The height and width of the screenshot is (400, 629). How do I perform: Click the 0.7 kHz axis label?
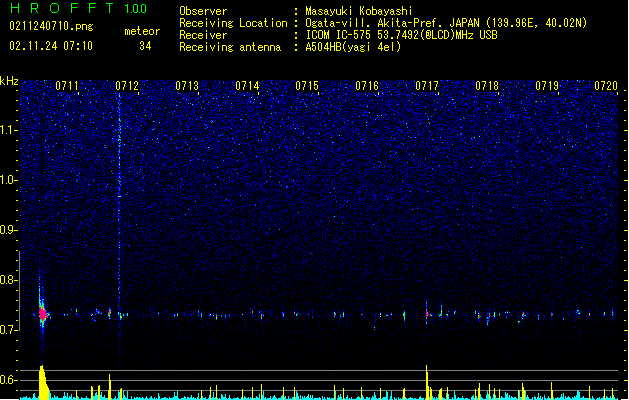9,330
